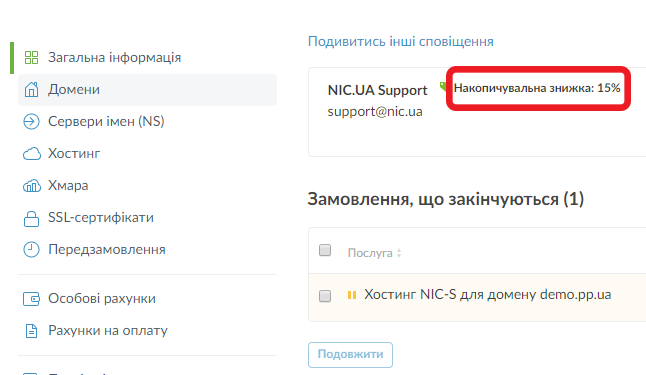Click the Подовжити button
This screenshot has width=646, height=375.
(350, 354)
